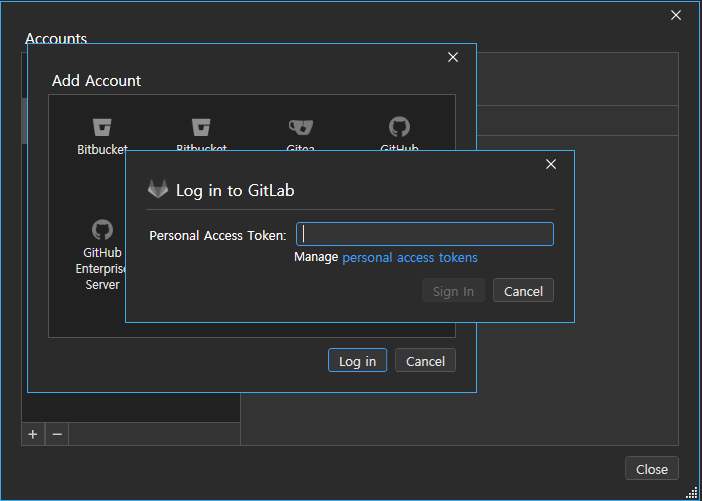Viewport: 702px width, 501px height.
Task: Close the Add Account dialog with X
Action: (453, 57)
